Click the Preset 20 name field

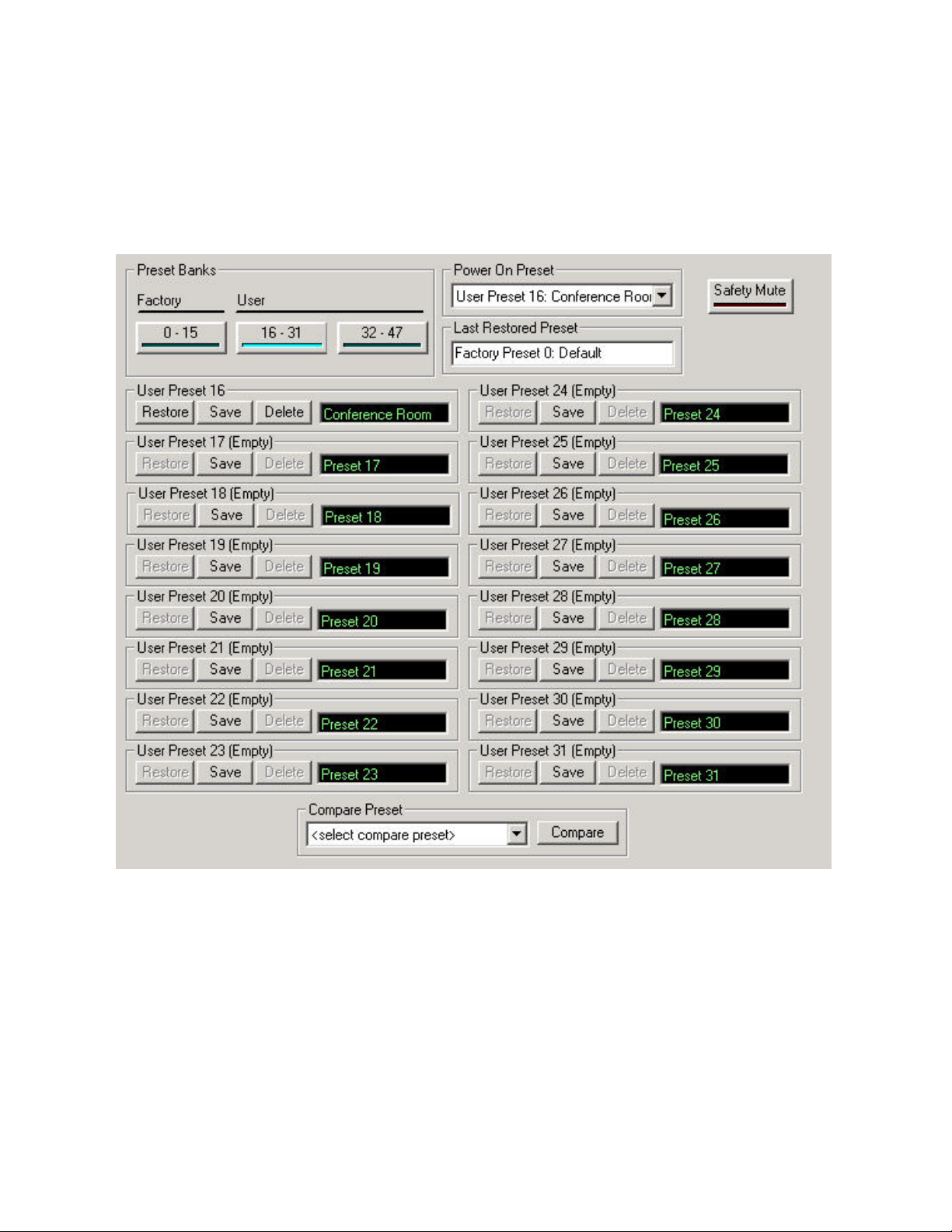coord(382,620)
